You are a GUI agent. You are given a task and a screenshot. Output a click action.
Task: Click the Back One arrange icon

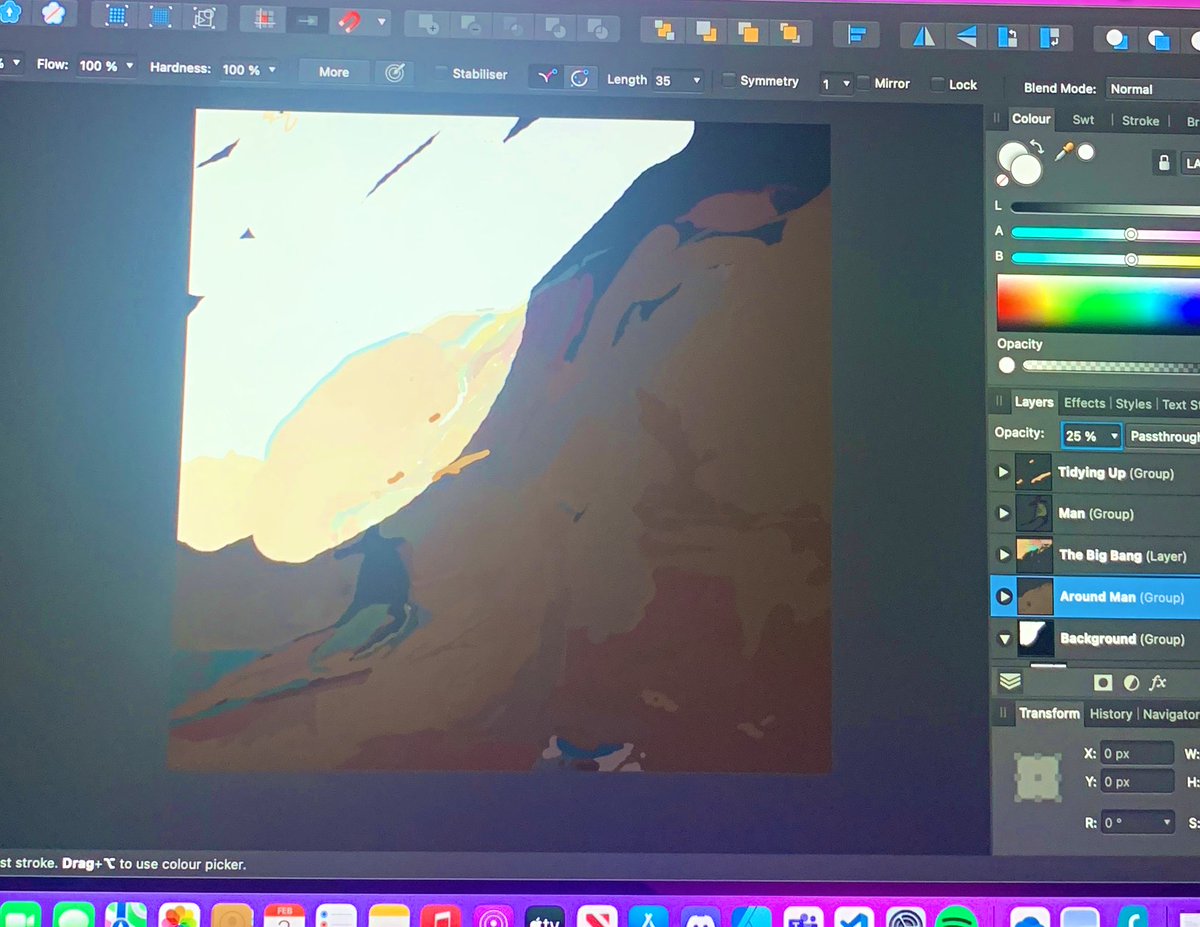706,31
